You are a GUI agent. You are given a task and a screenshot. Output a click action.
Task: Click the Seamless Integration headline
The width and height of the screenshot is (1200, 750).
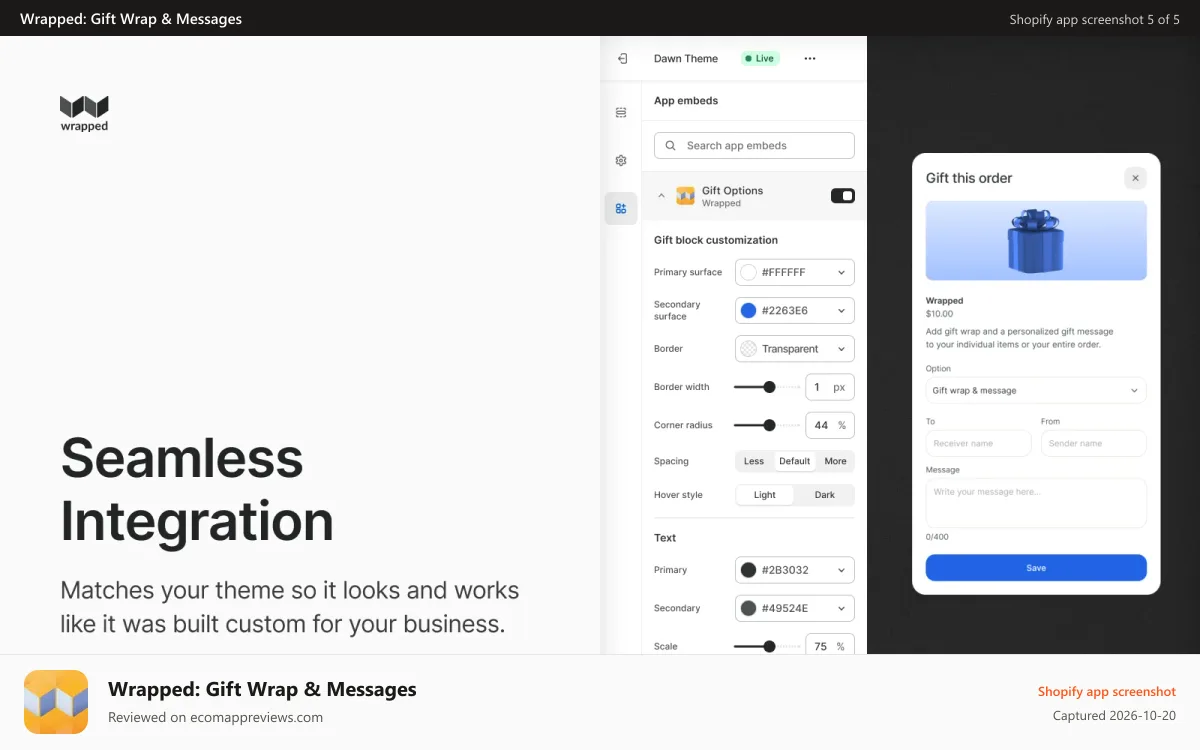coord(197,490)
